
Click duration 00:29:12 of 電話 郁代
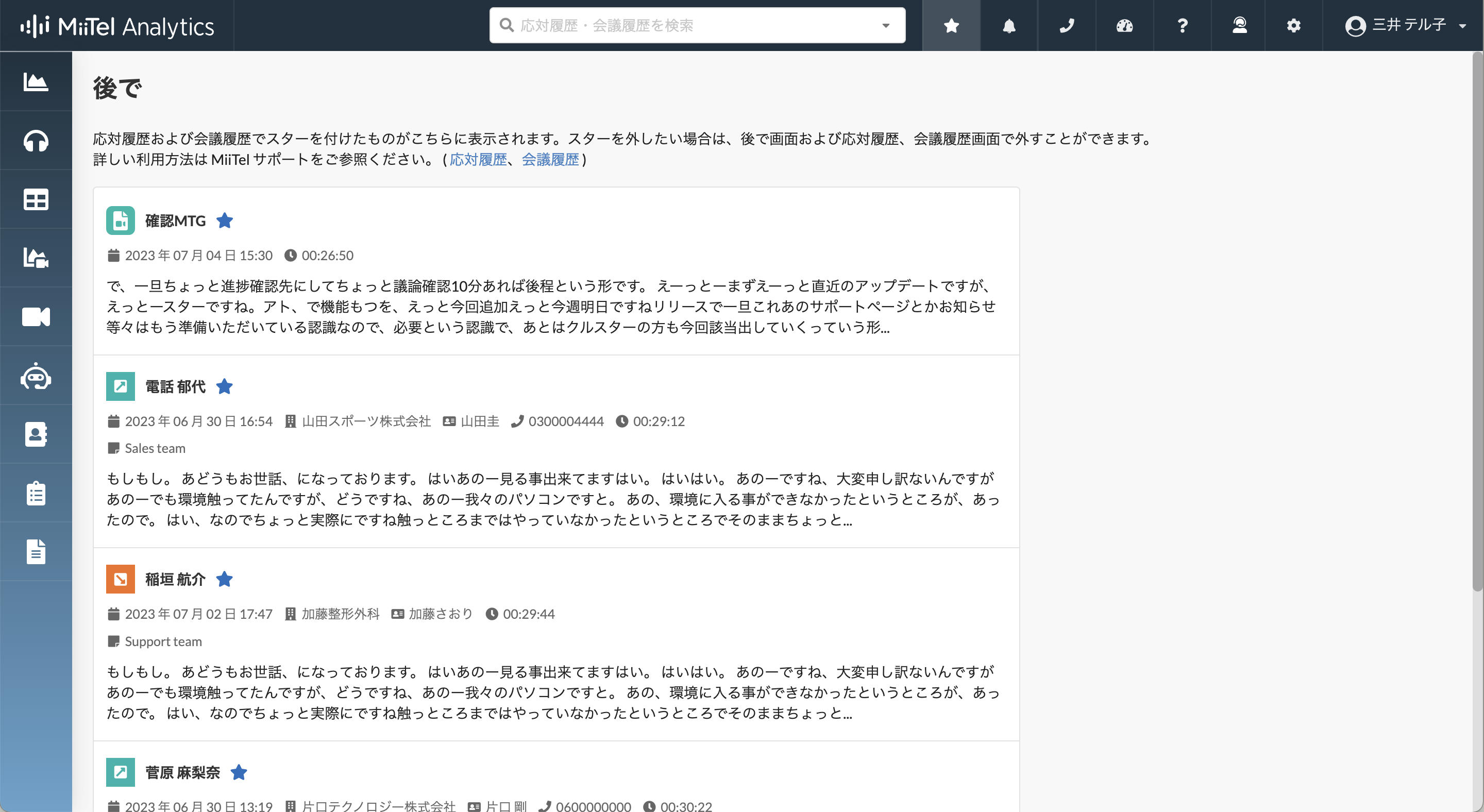pos(659,421)
